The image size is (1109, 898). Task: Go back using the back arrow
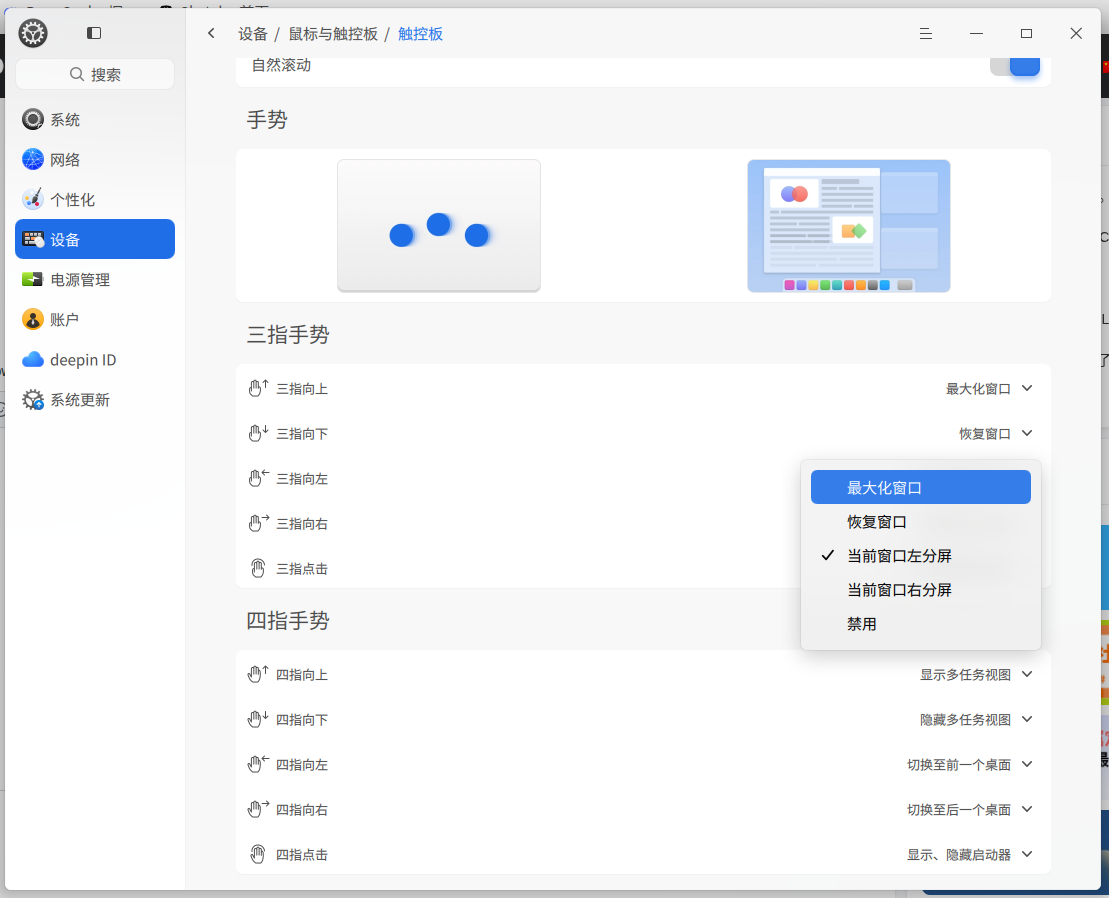point(211,33)
